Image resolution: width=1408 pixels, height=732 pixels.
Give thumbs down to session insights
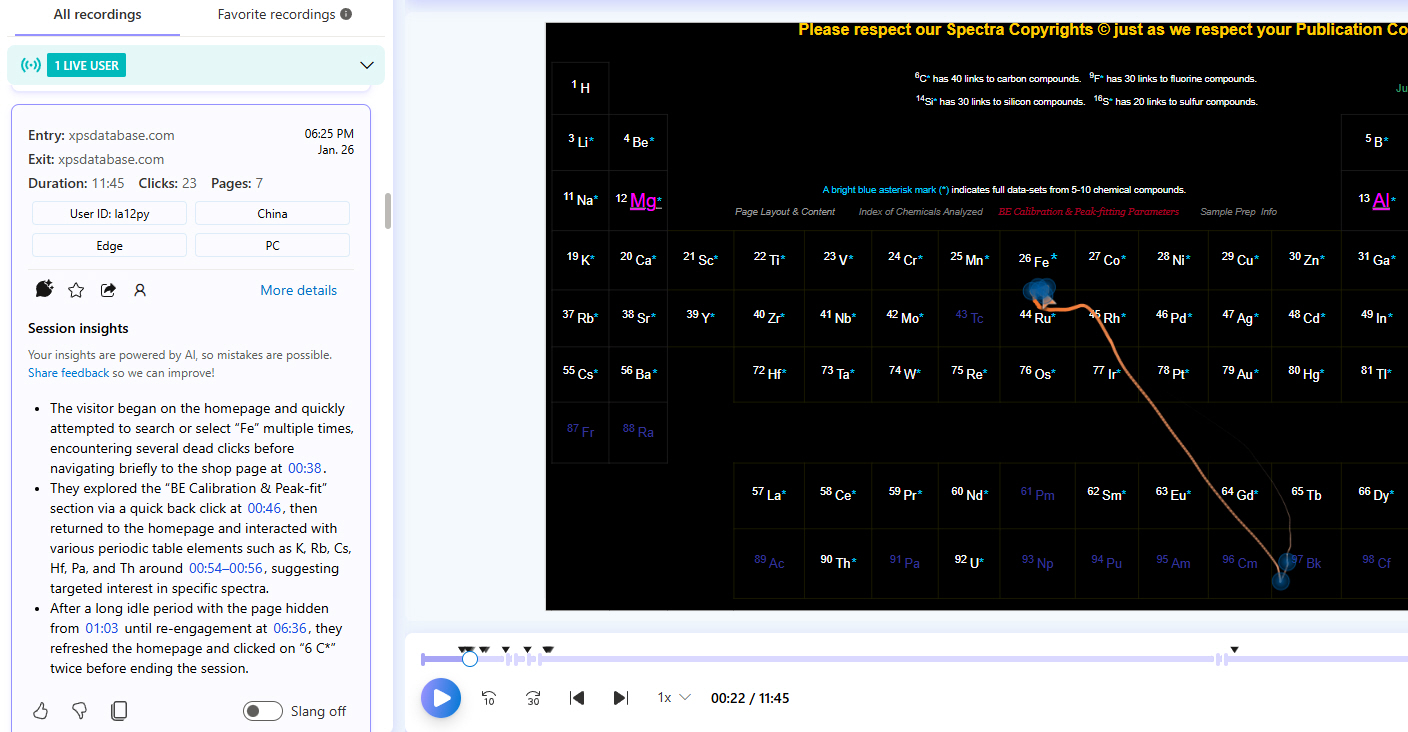(x=80, y=711)
